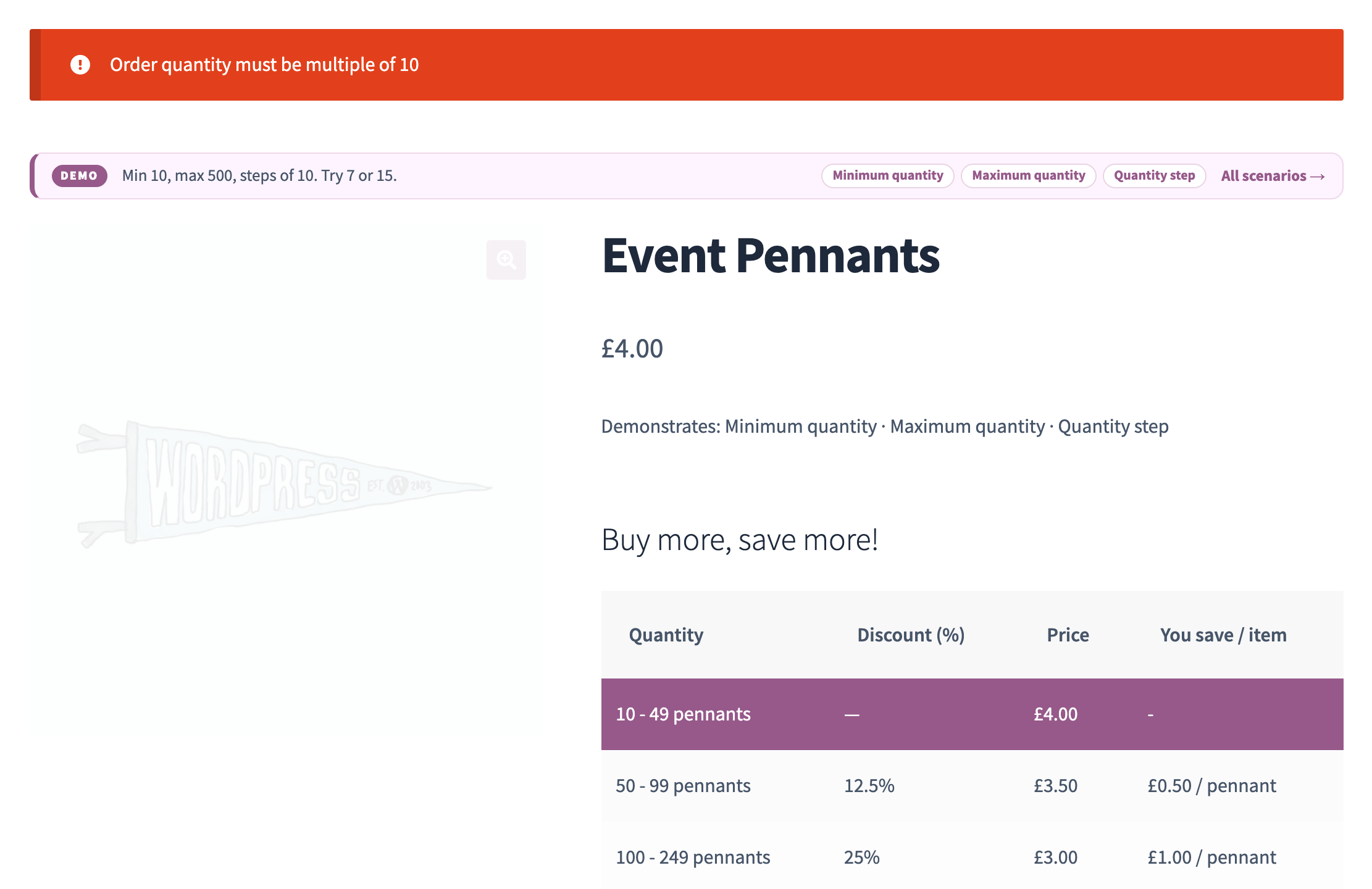
Task: Click the Order quantity must be multiple message
Action: coord(264,65)
